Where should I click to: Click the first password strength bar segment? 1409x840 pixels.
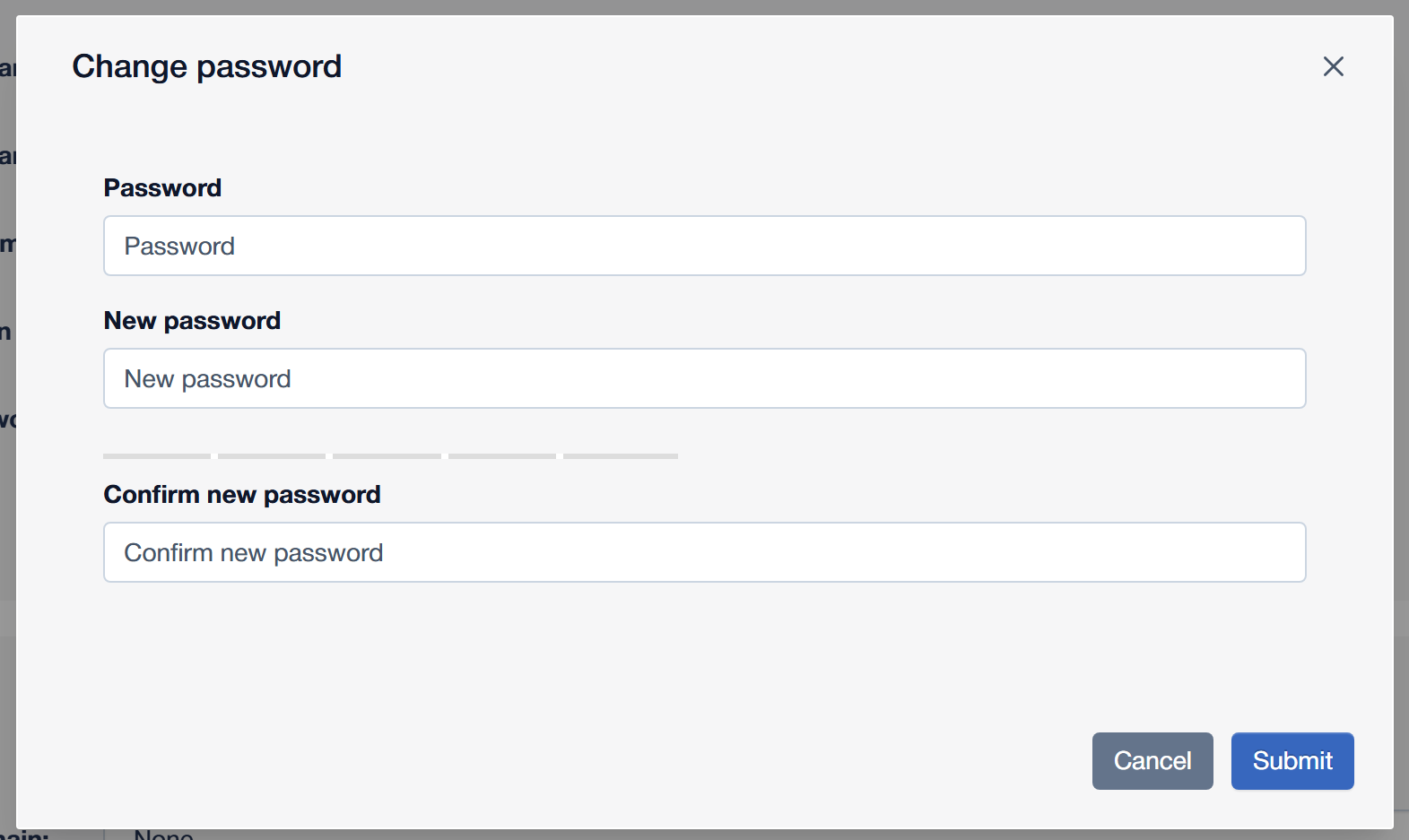157,456
